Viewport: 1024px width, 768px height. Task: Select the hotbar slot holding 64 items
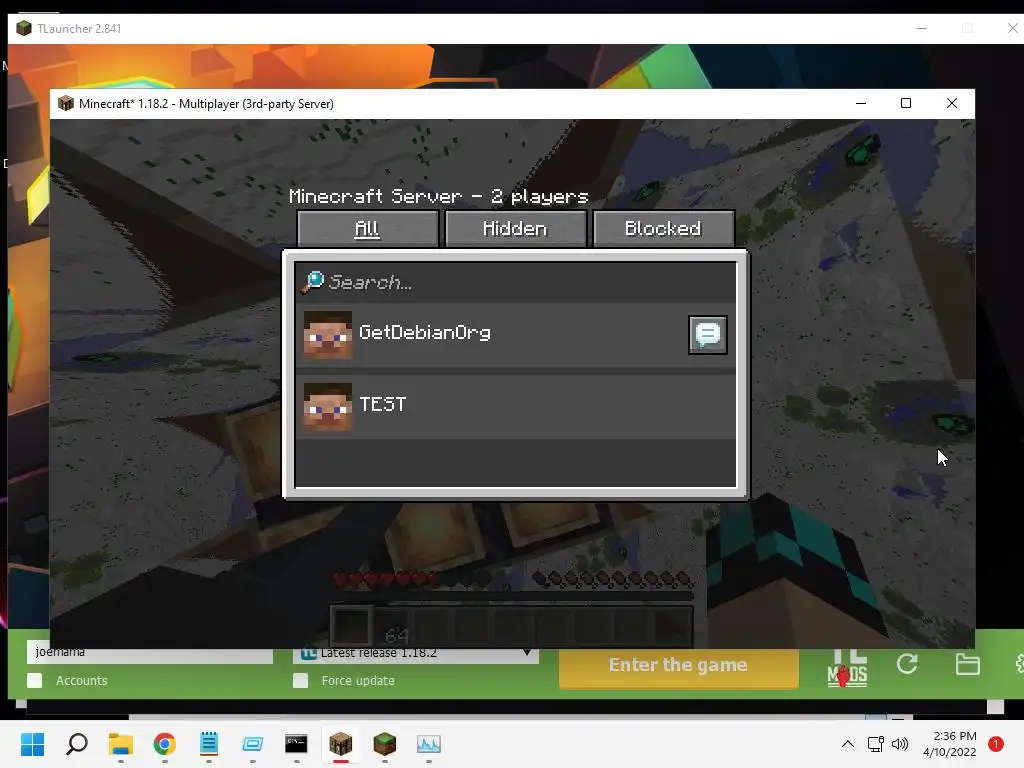click(x=392, y=626)
